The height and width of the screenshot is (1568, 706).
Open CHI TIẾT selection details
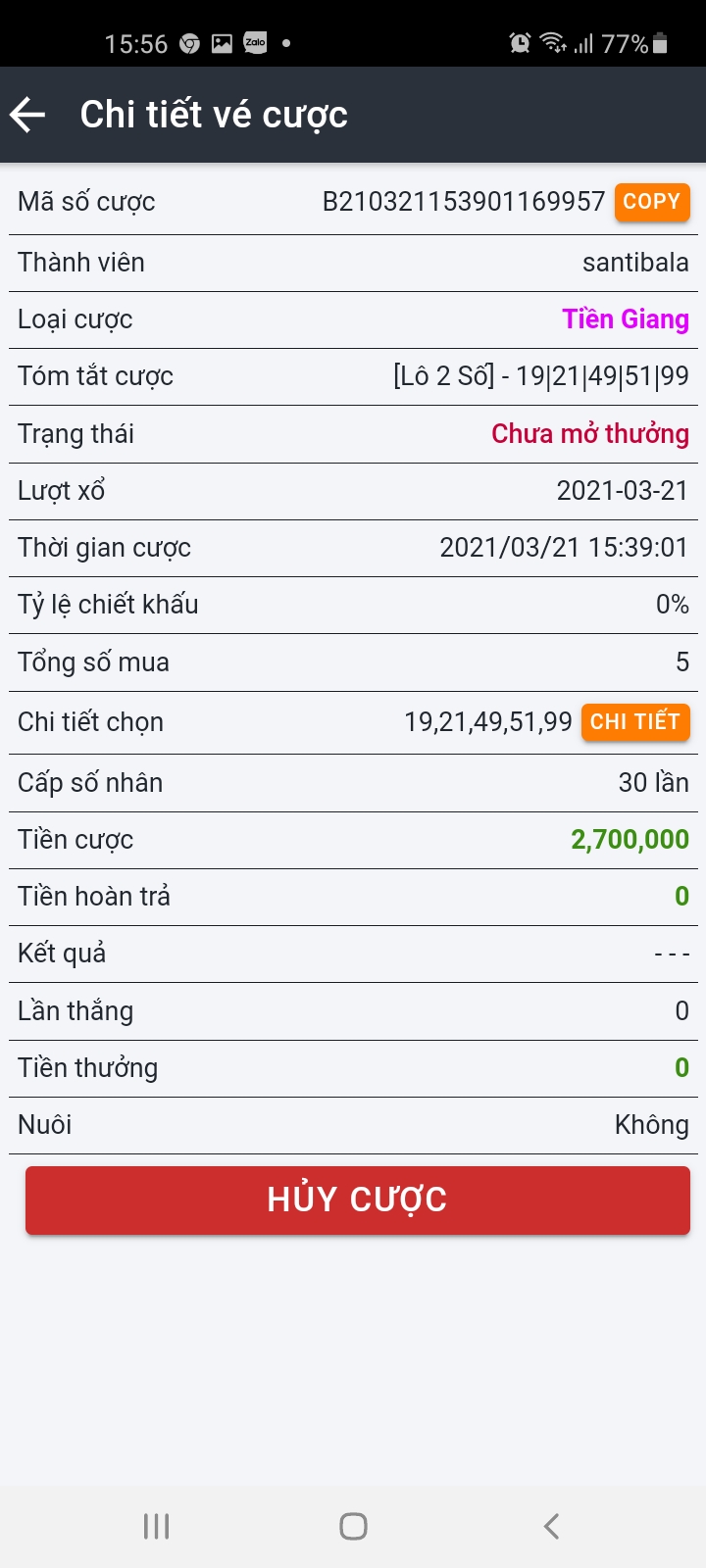point(635,722)
